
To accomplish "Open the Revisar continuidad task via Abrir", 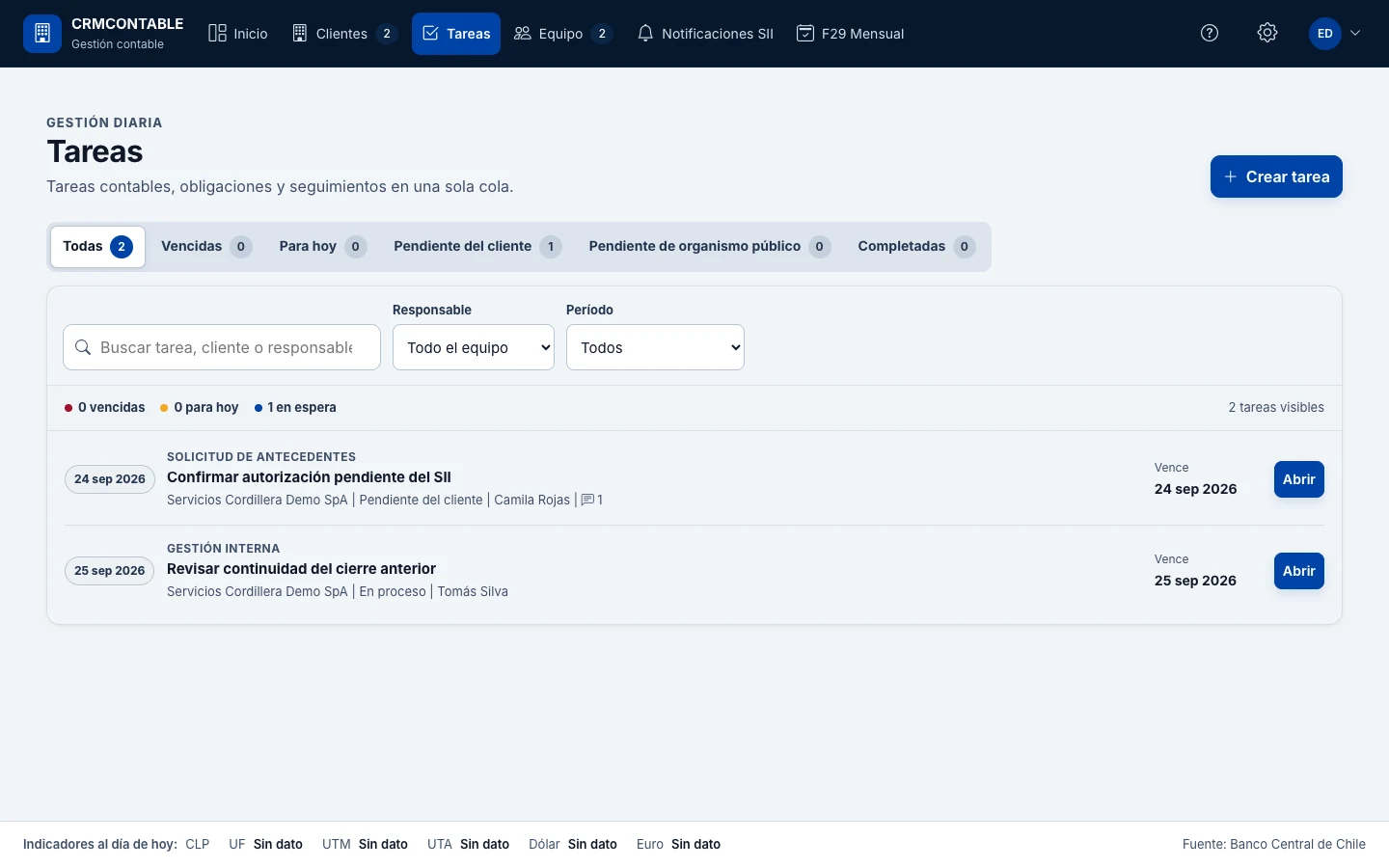I will [x=1298, y=571].
